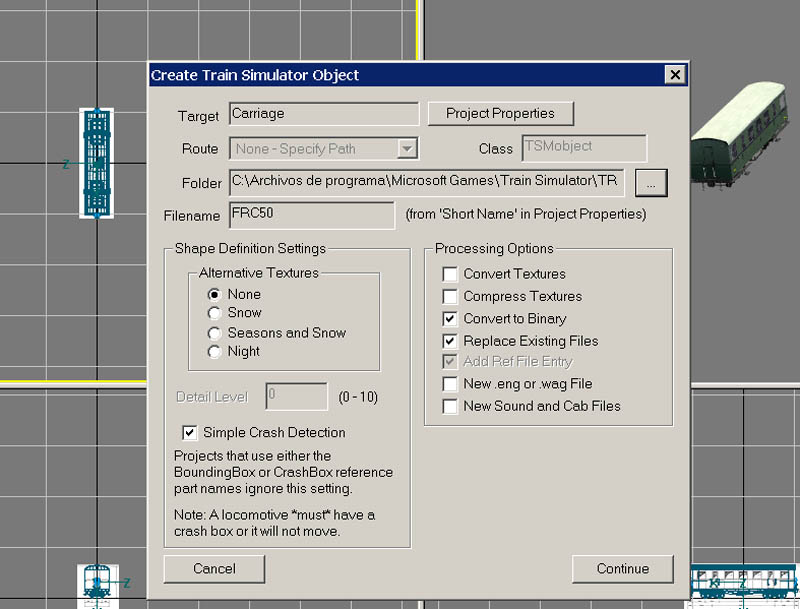Uncheck the Convert to Binary option
The width and height of the screenshot is (800, 609).
point(451,319)
